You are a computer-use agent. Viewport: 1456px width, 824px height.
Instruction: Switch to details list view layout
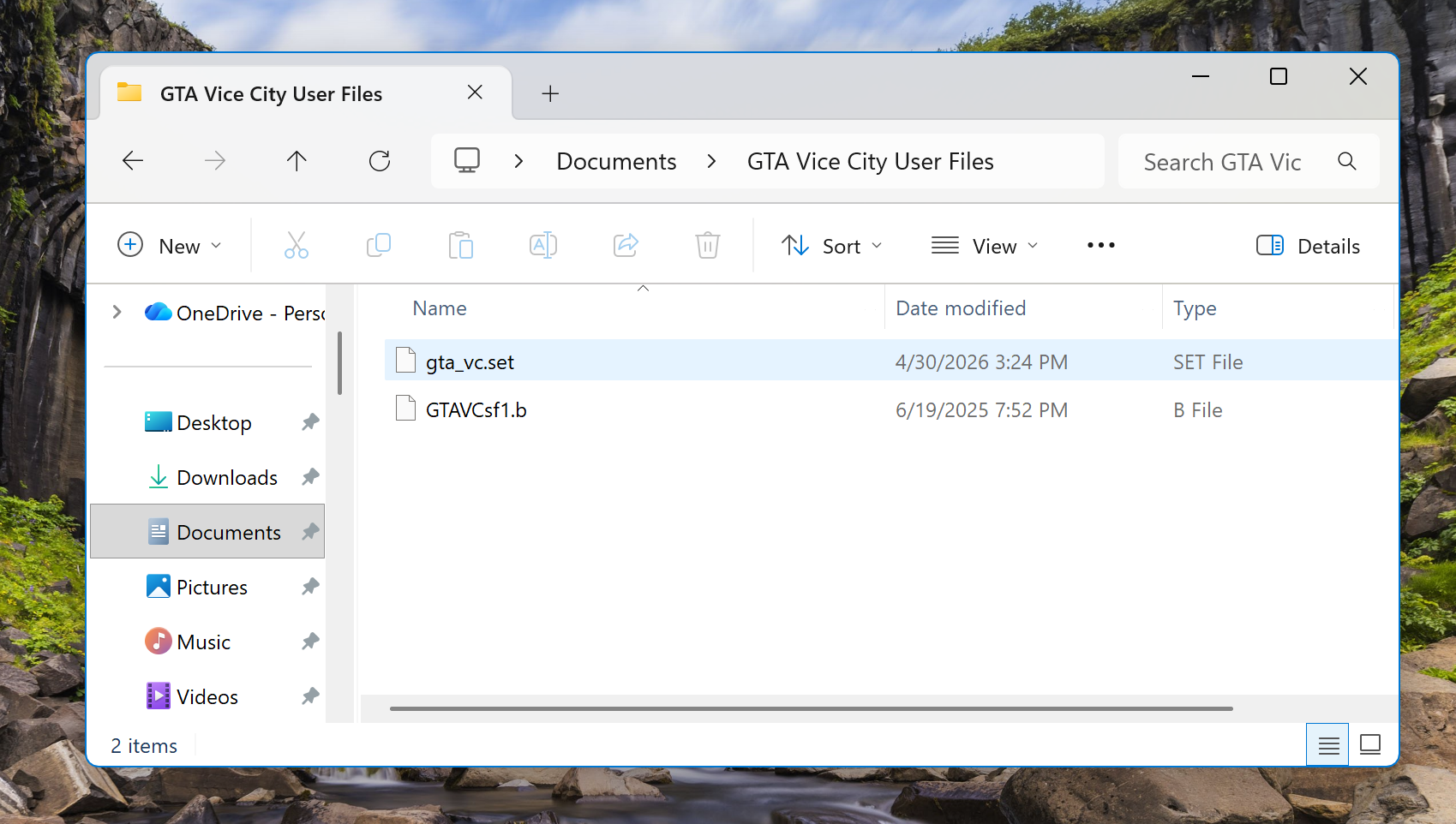[1328, 745]
